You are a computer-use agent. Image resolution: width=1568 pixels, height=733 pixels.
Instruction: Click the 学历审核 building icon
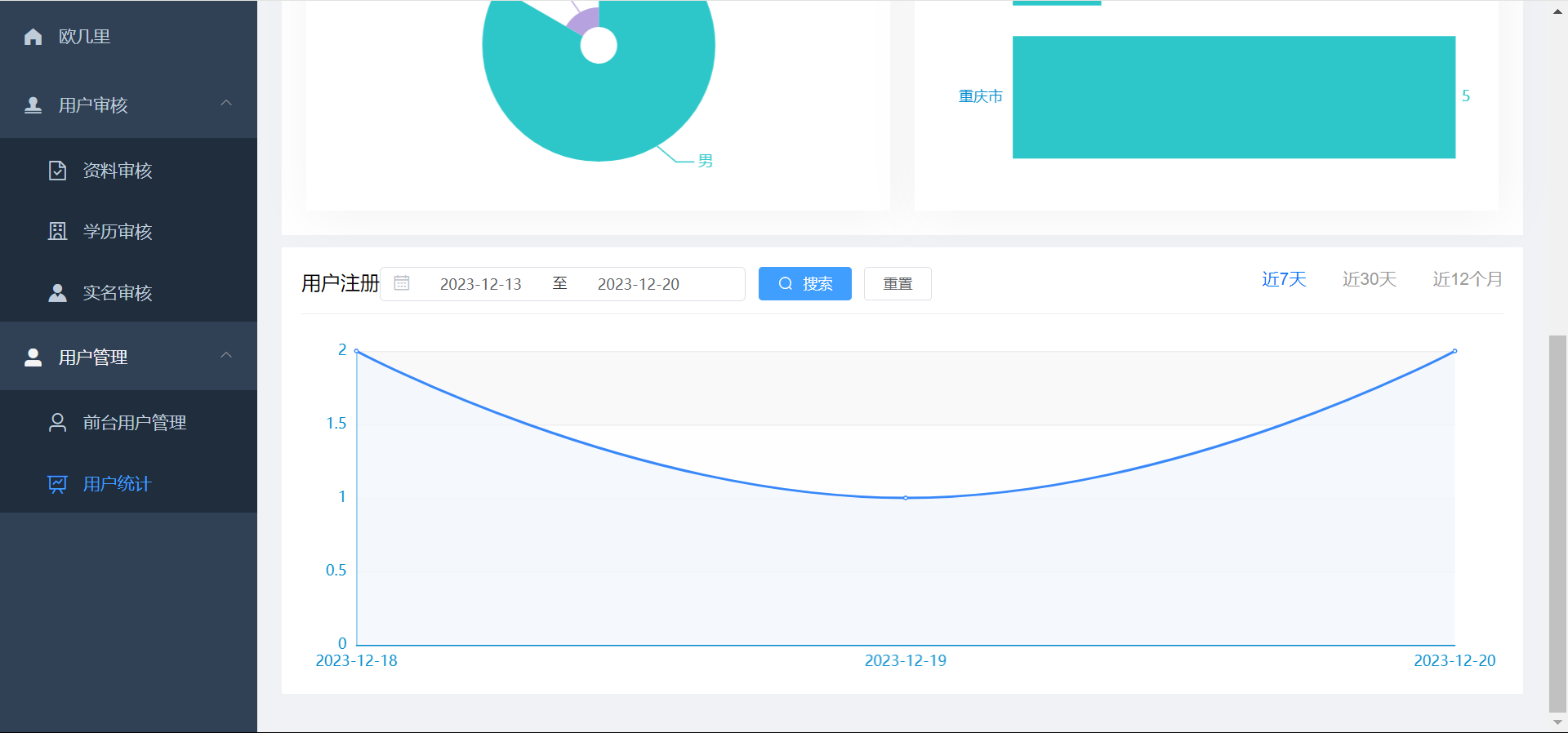point(57,232)
